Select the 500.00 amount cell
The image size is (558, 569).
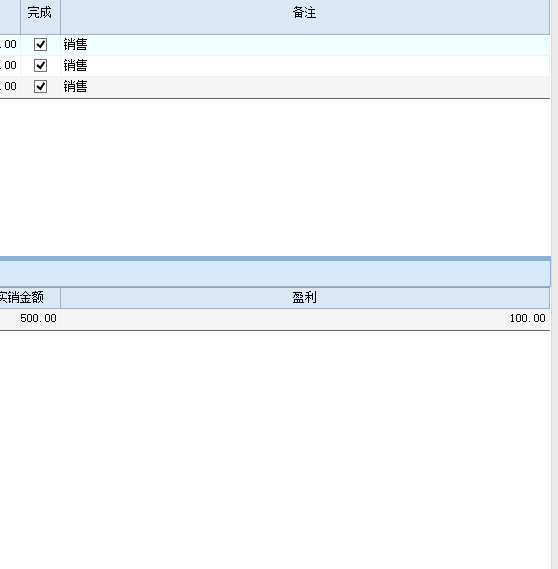[x=30, y=319]
